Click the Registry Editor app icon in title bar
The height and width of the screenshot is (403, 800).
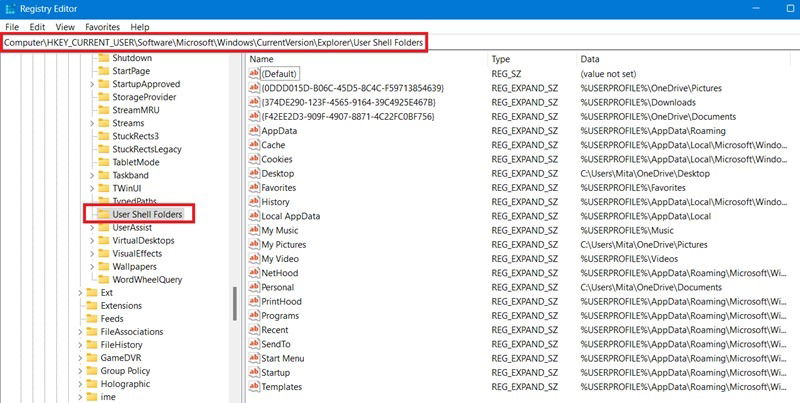[x=10, y=9]
